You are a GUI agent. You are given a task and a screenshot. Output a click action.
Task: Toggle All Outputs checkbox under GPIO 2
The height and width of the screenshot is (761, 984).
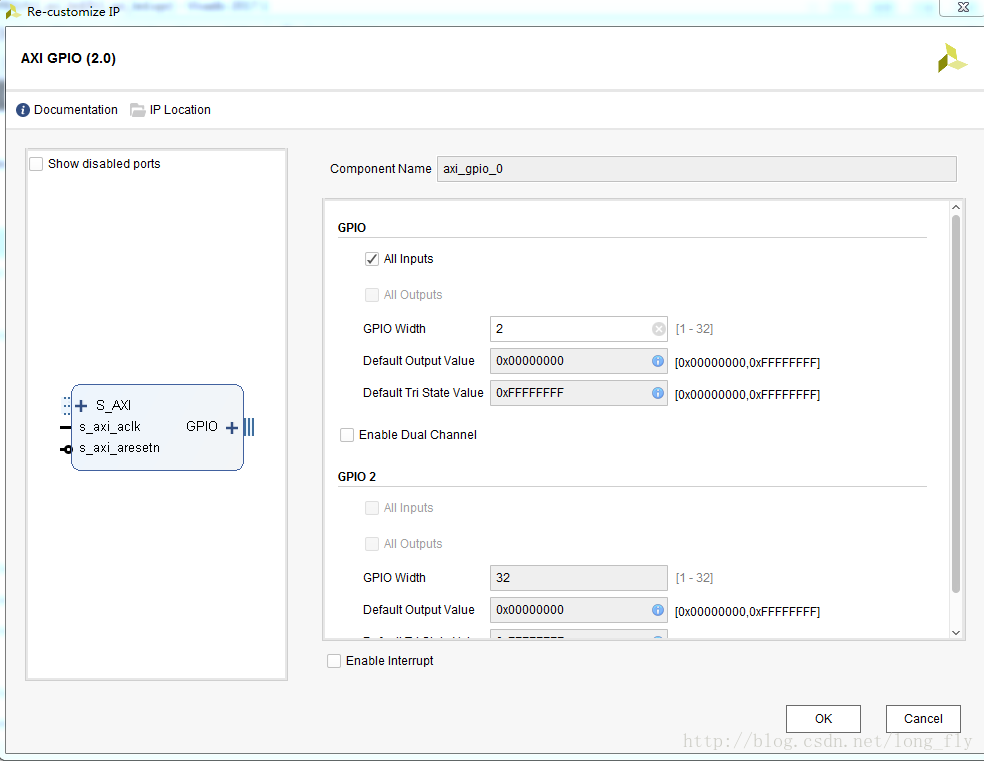(x=372, y=544)
